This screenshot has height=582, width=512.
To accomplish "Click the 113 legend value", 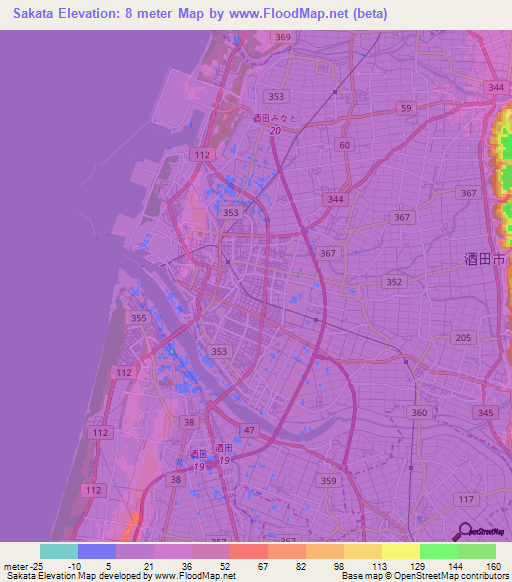I will point(379,567).
